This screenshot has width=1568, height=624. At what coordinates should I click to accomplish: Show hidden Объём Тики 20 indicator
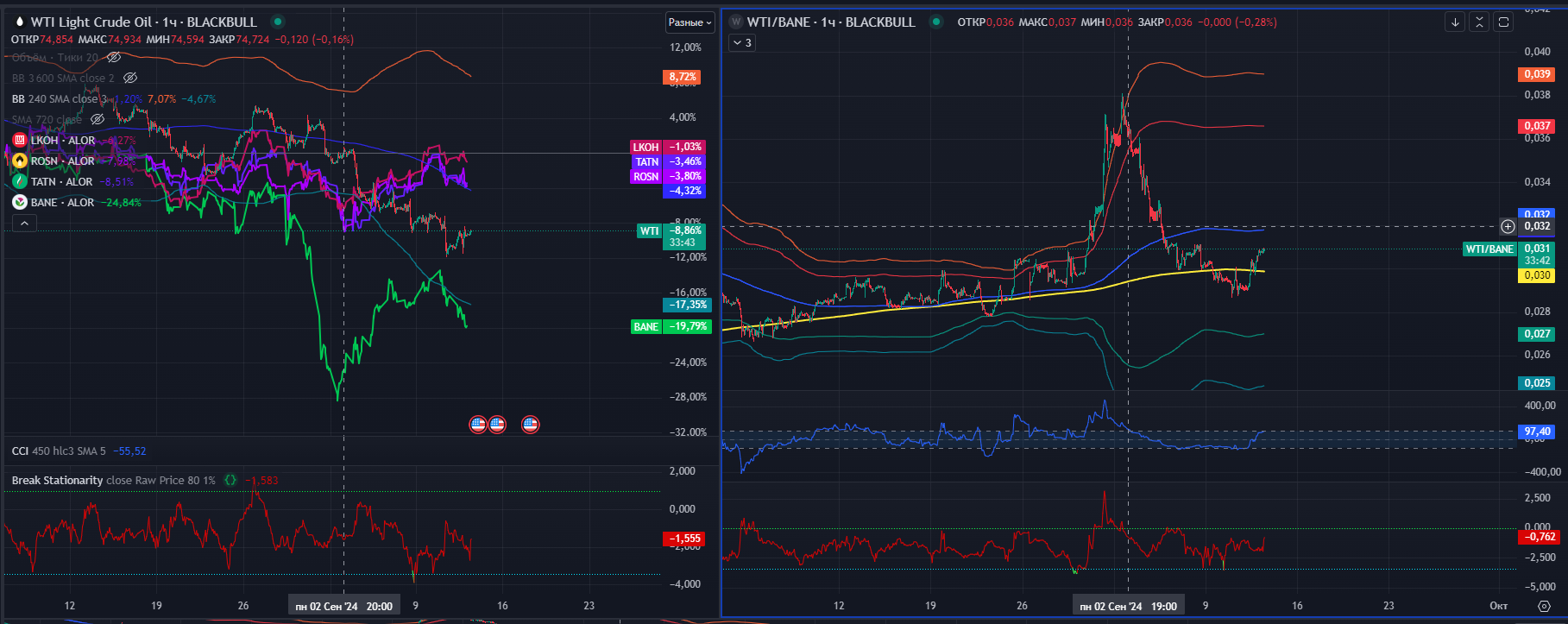114,57
